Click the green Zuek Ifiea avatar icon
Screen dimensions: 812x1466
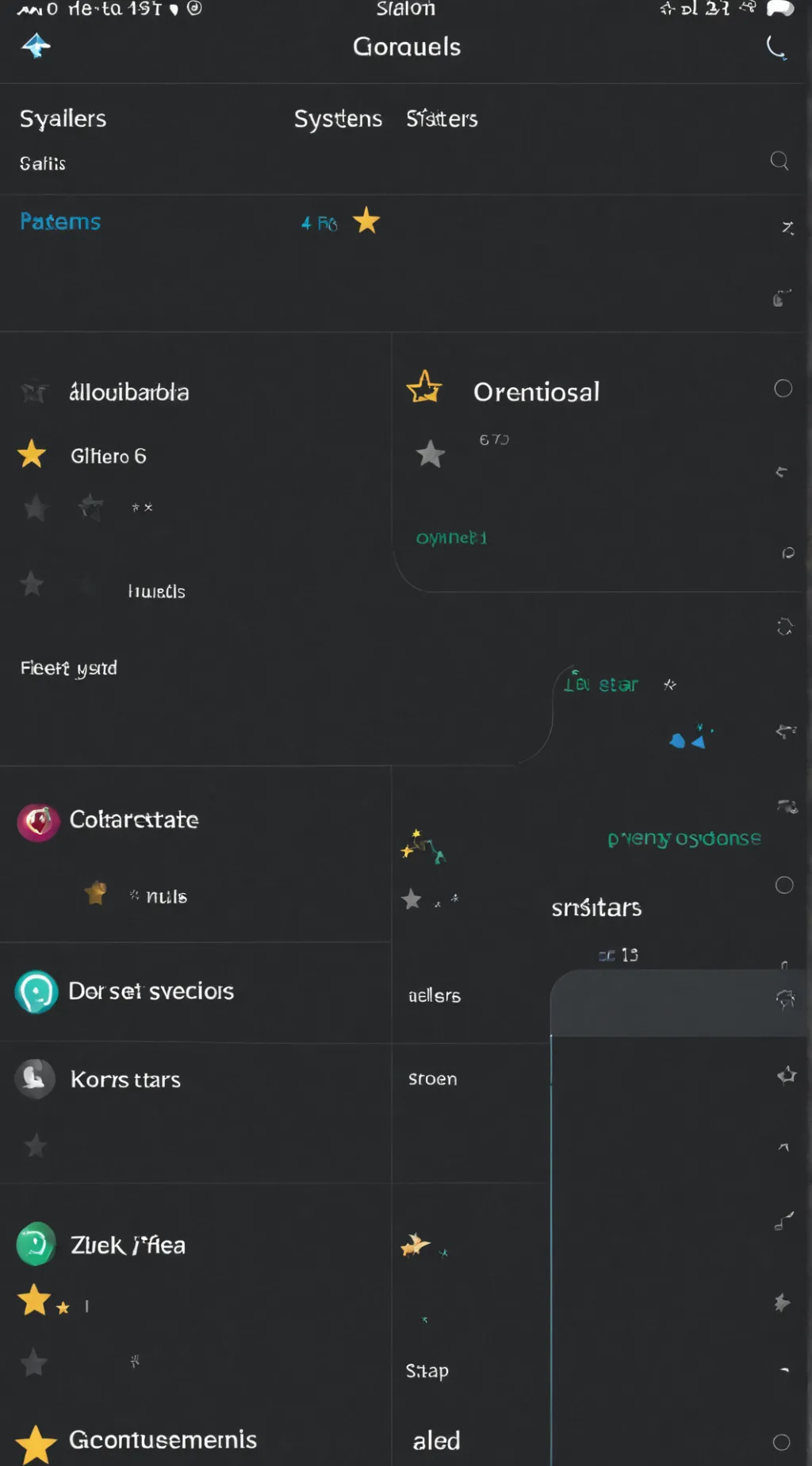coord(36,1244)
